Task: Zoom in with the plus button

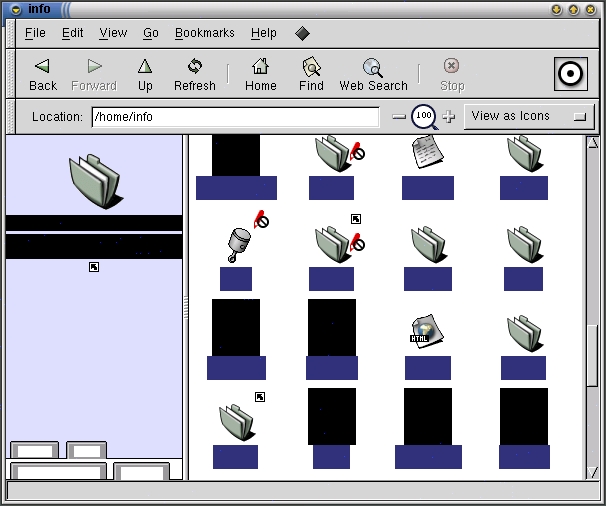Action: [x=448, y=117]
